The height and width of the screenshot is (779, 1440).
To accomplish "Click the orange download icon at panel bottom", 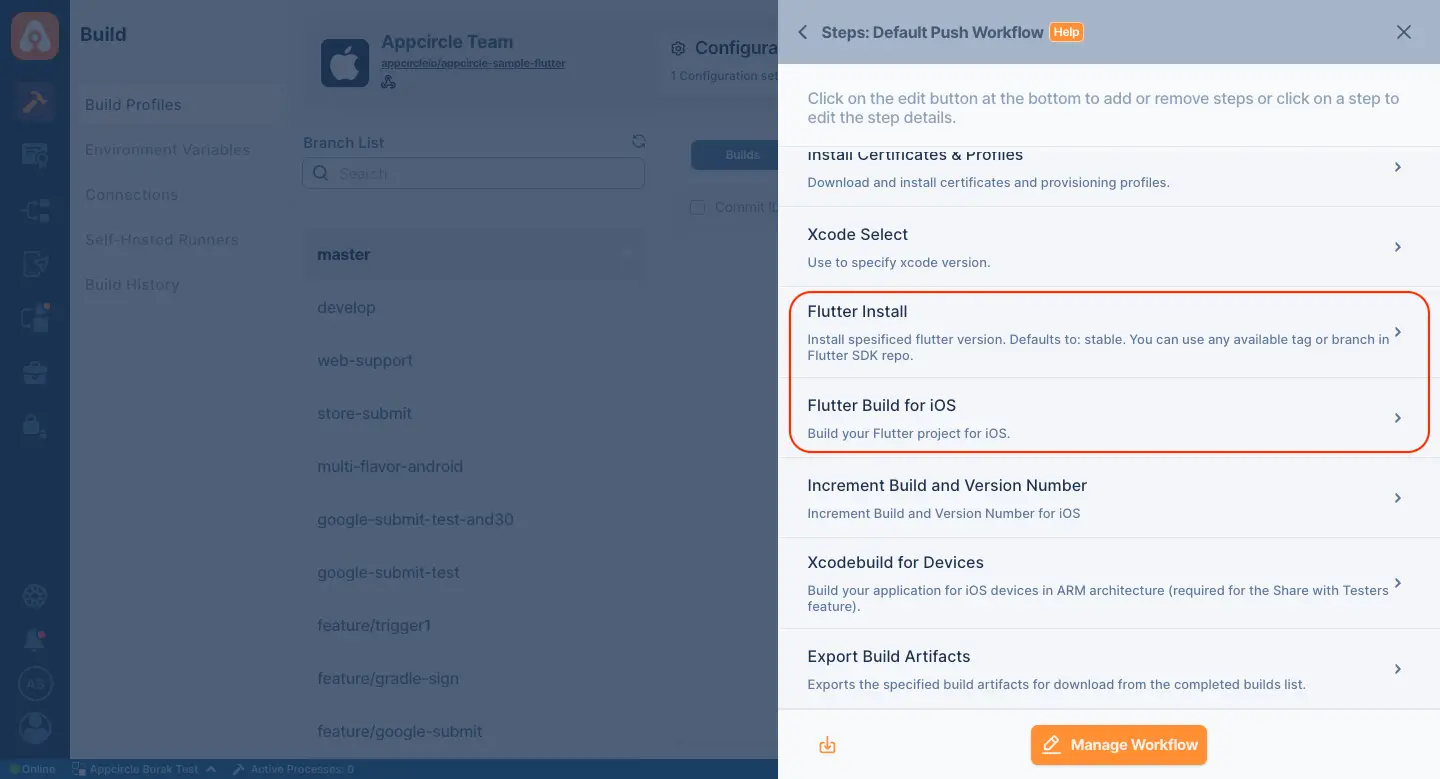I will click(827, 745).
